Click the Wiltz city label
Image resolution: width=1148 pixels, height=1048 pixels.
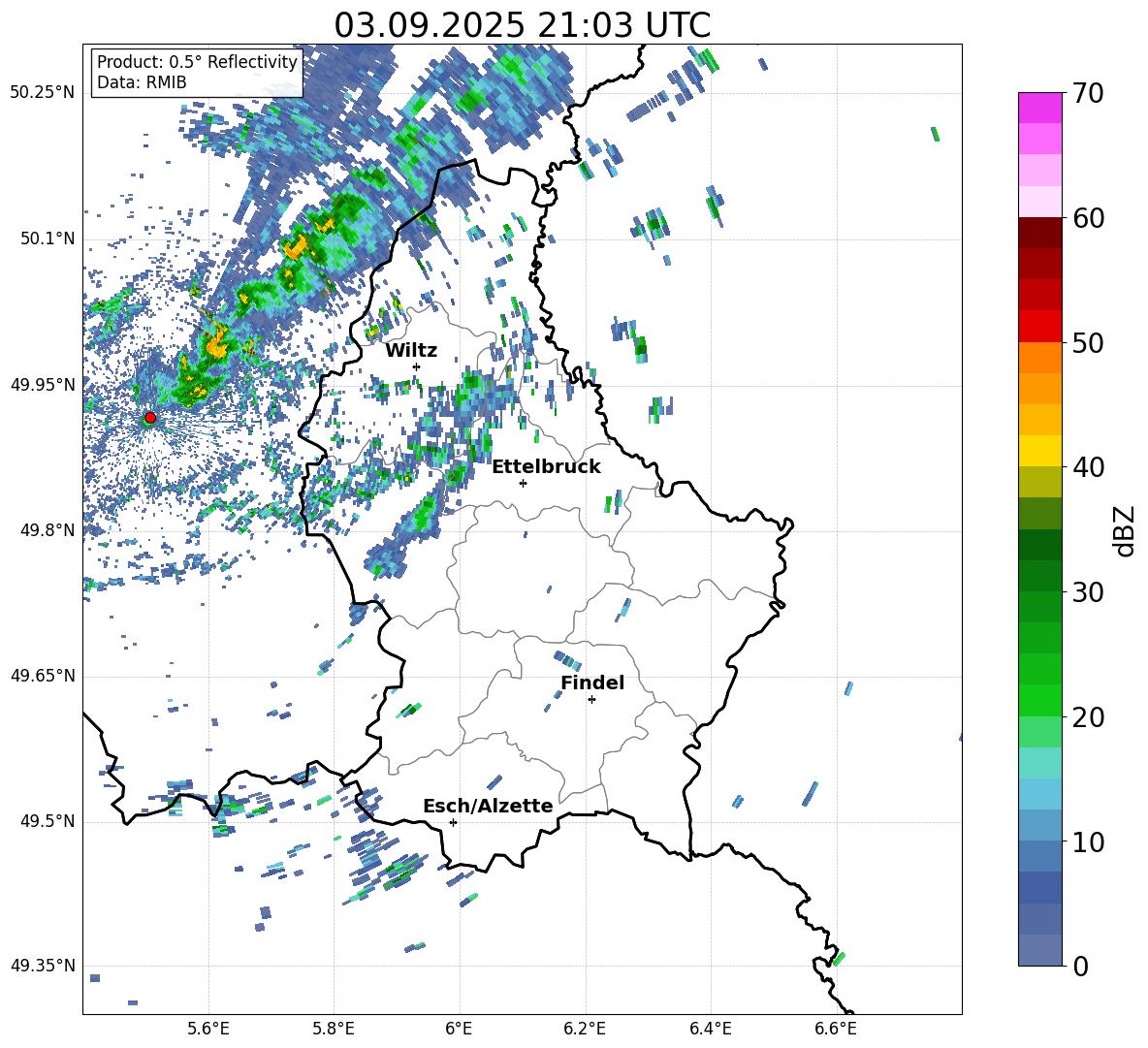pyautogui.click(x=411, y=351)
